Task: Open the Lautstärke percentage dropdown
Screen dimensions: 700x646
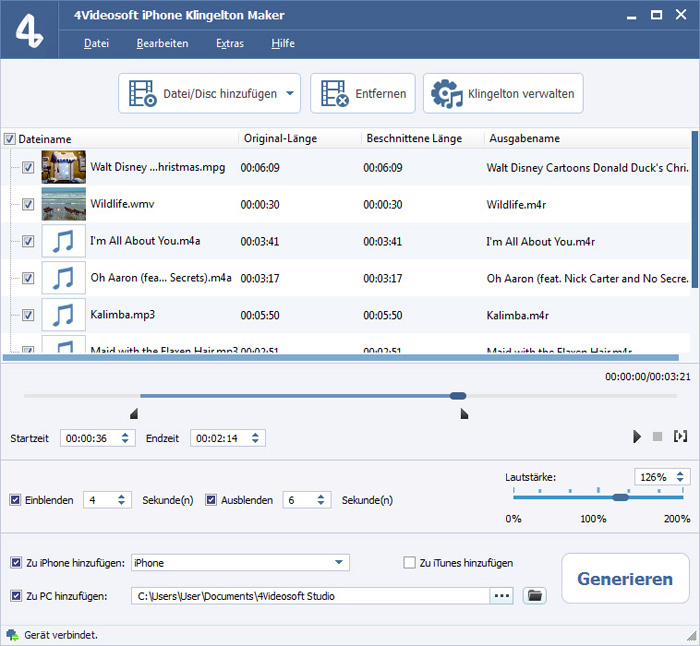Action: [x=681, y=477]
